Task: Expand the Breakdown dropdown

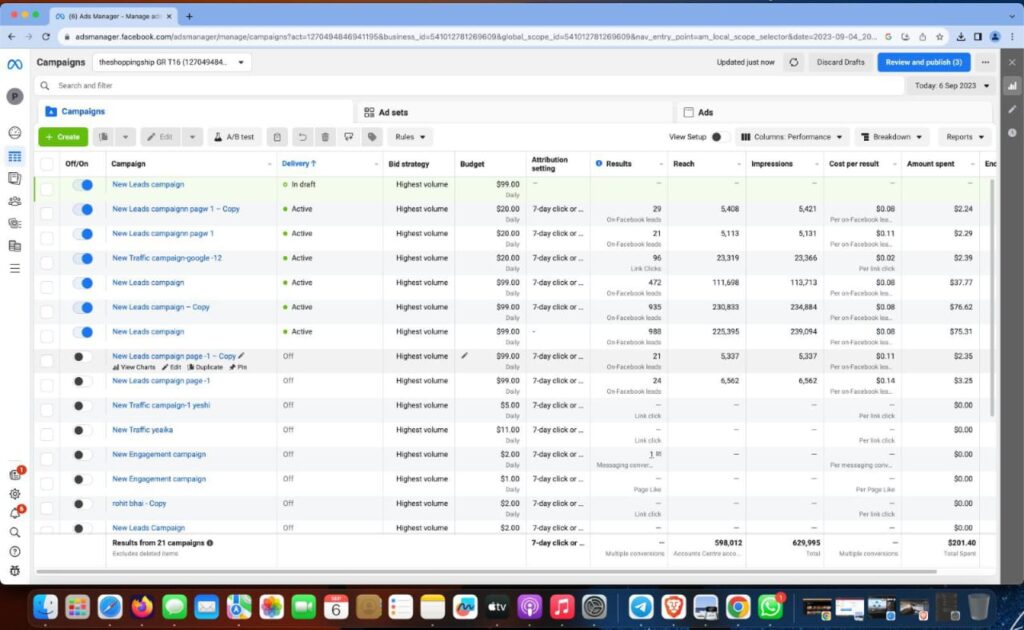Action: click(892, 137)
